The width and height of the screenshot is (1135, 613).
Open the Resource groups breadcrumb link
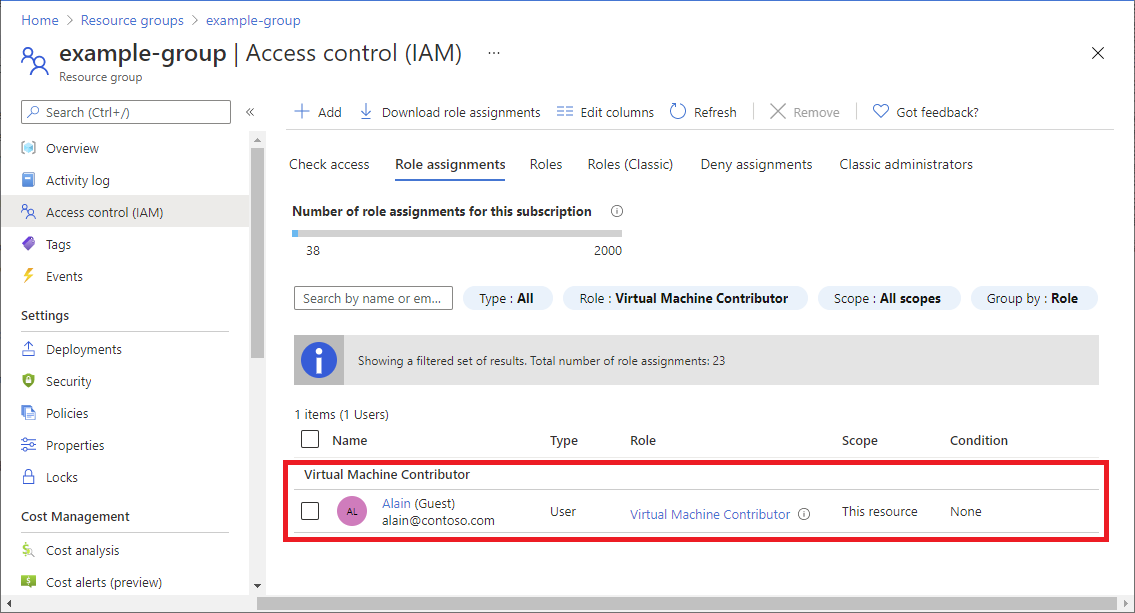coord(132,20)
